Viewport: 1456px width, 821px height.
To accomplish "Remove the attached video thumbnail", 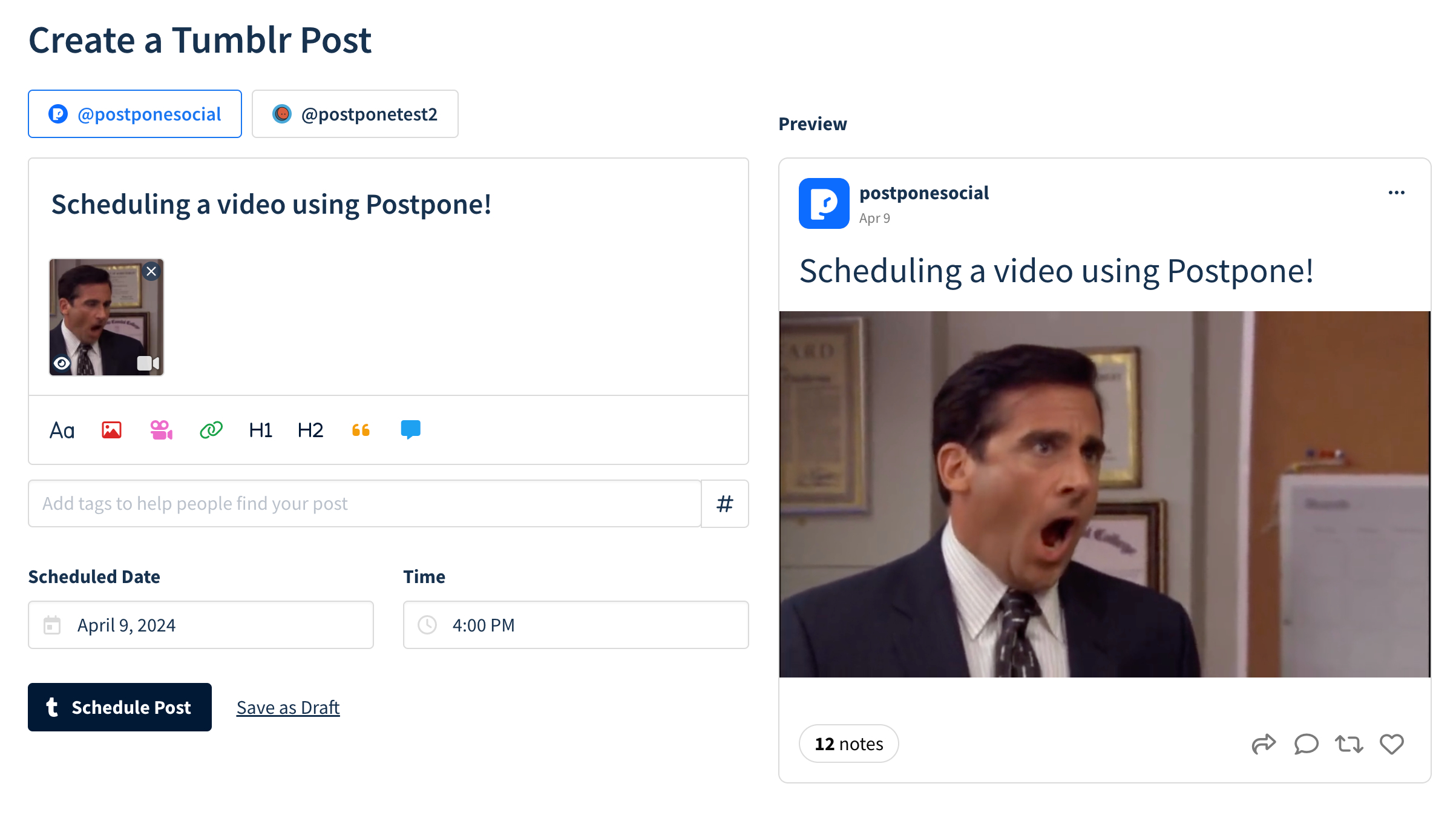I will pos(151,271).
